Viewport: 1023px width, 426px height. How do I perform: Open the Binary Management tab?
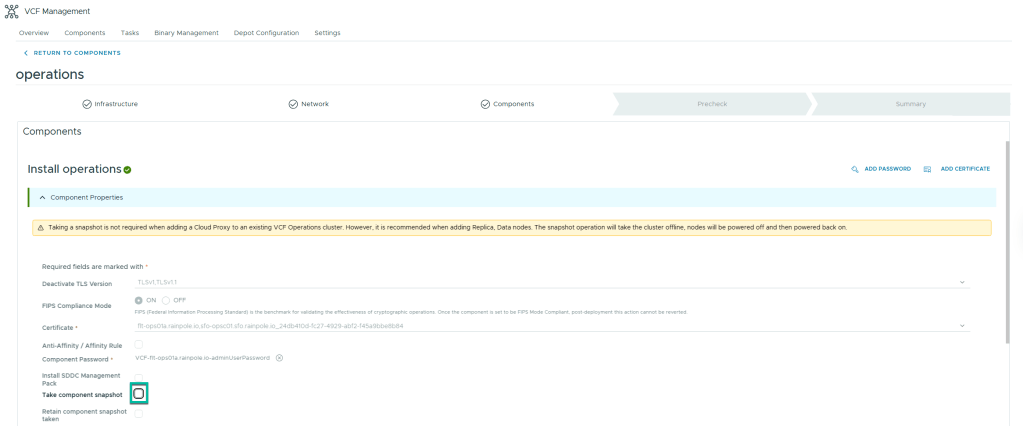point(186,33)
